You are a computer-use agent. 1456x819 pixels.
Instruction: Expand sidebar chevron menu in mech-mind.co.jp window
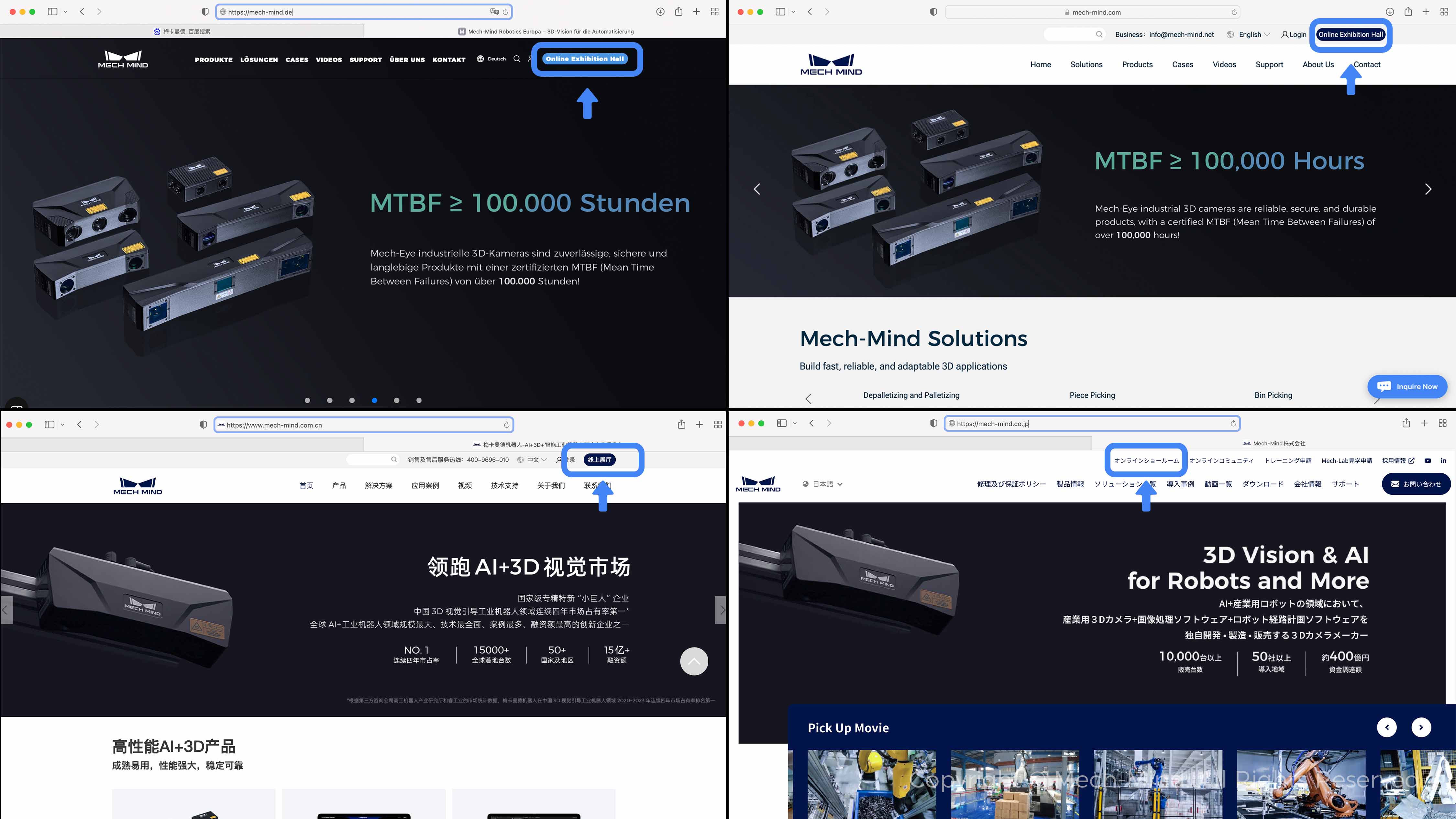point(795,423)
